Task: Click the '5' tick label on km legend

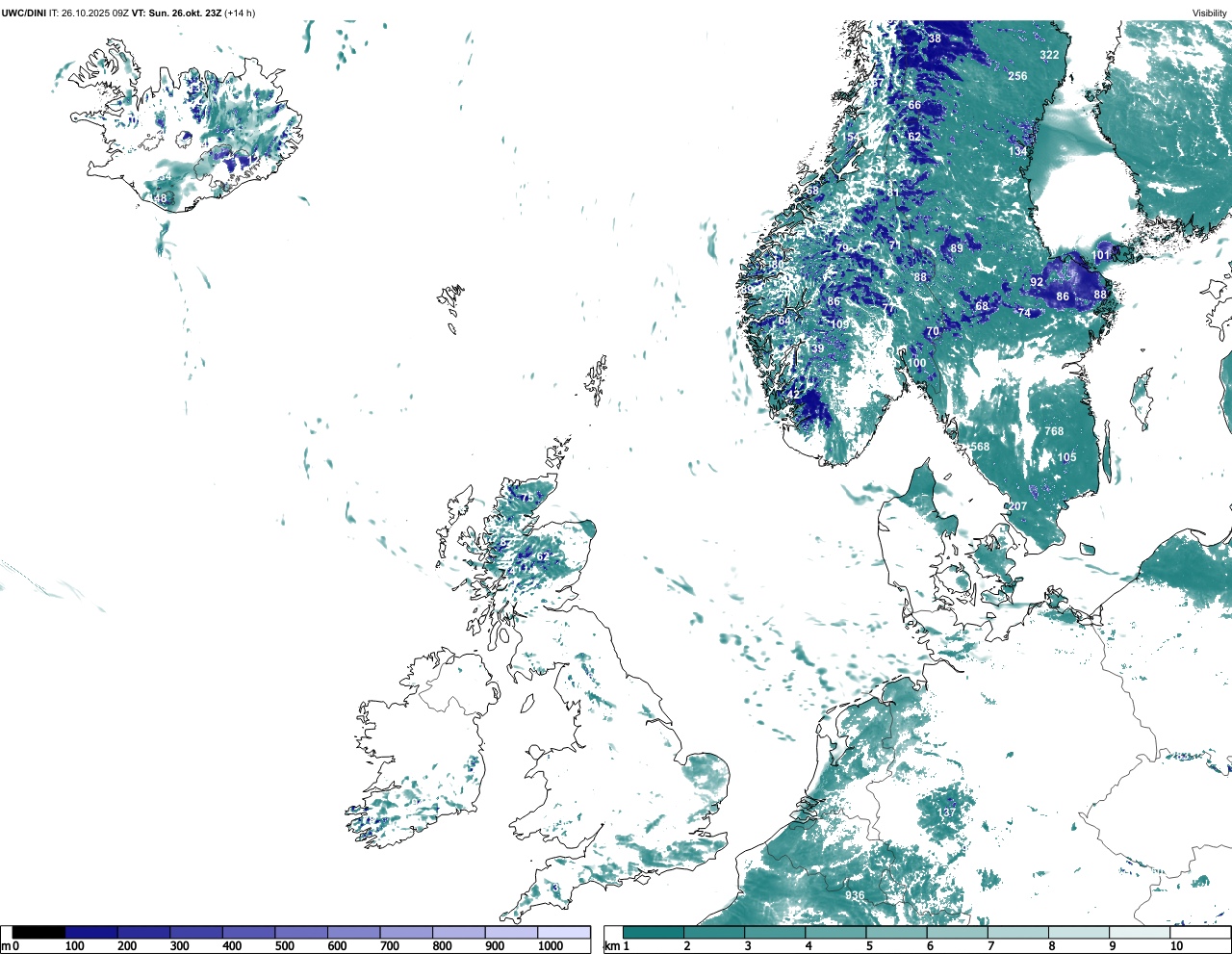Action: 869,946
